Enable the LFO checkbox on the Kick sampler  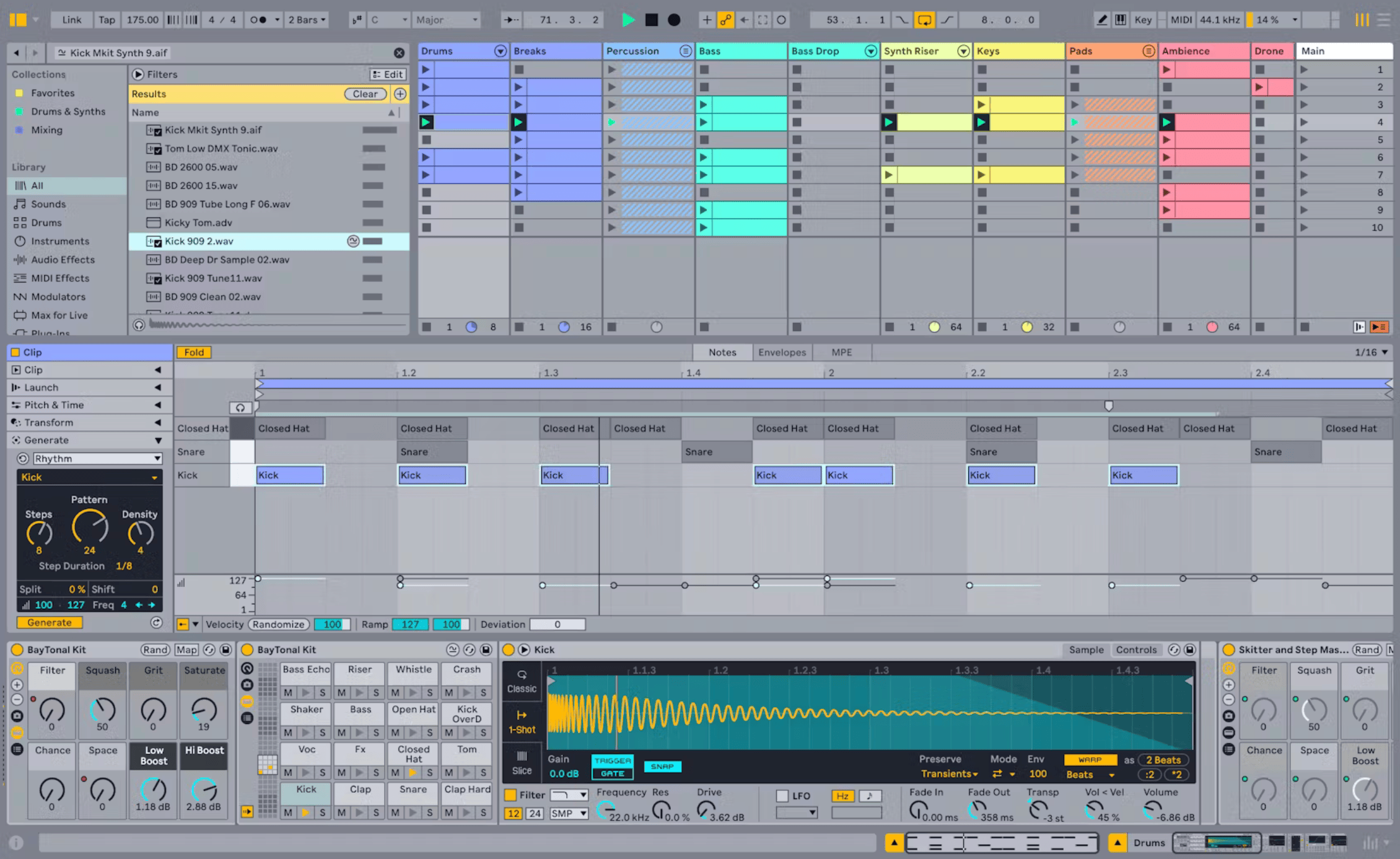[x=782, y=795]
